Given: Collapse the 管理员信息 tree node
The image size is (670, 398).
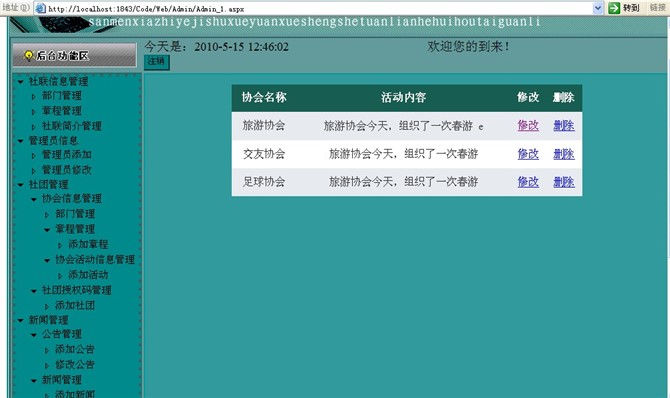Looking at the screenshot, I should (21, 141).
